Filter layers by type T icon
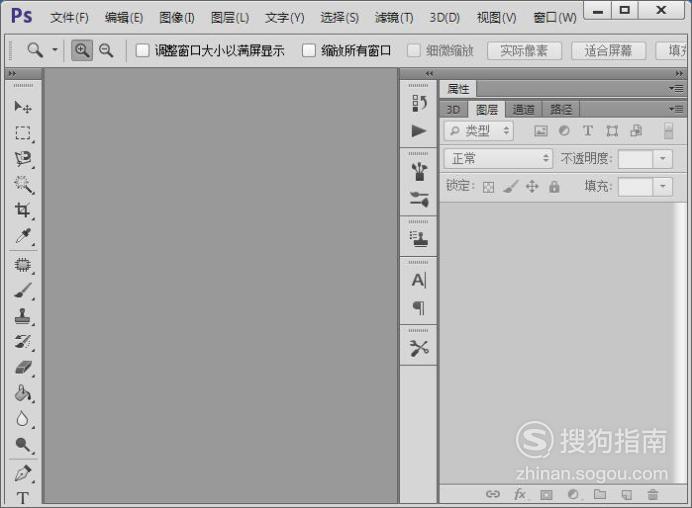The image size is (692, 508). point(587,131)
